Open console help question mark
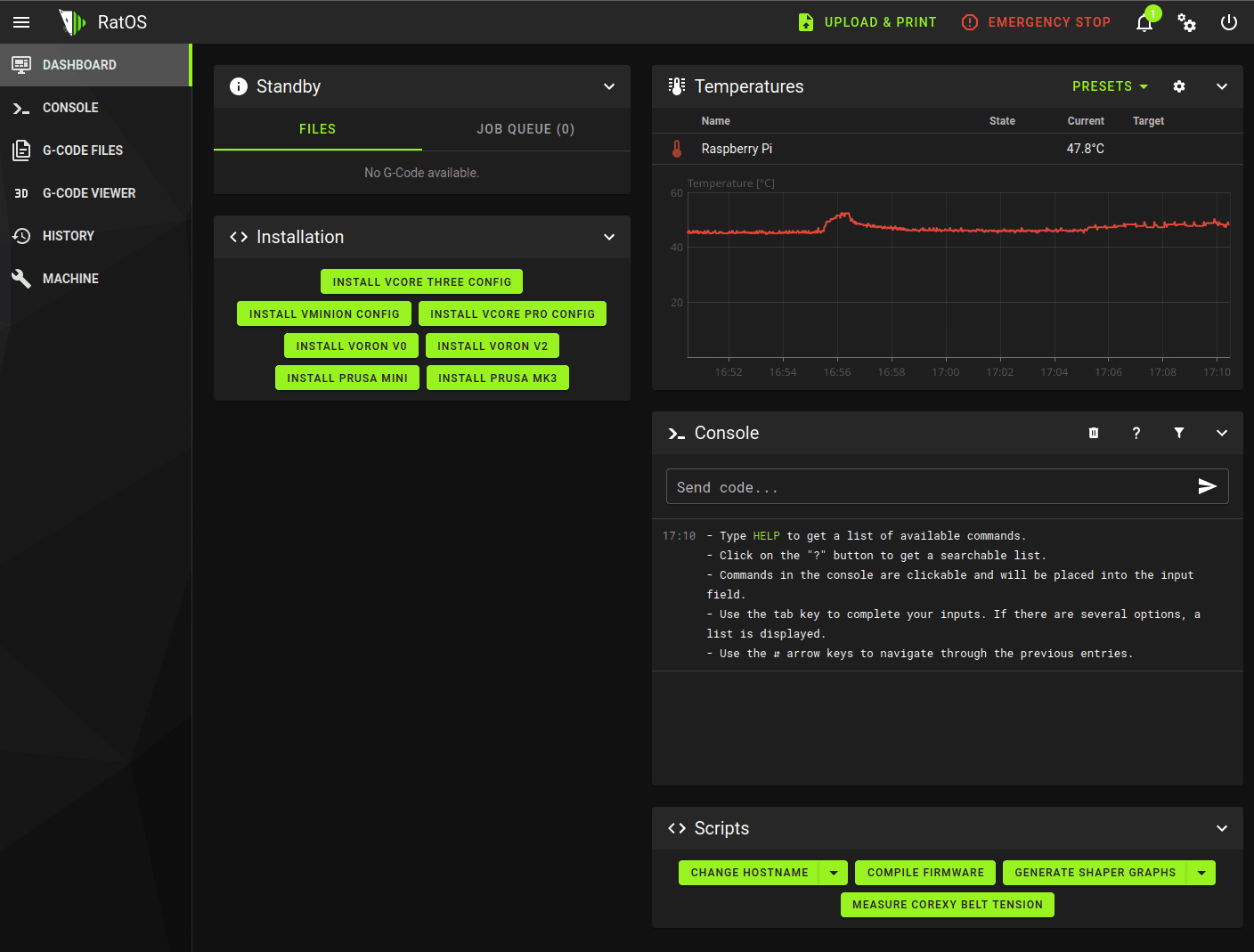Image resolution: width=1254 pixels, height=952 pixels. (x=1136, y=433)
